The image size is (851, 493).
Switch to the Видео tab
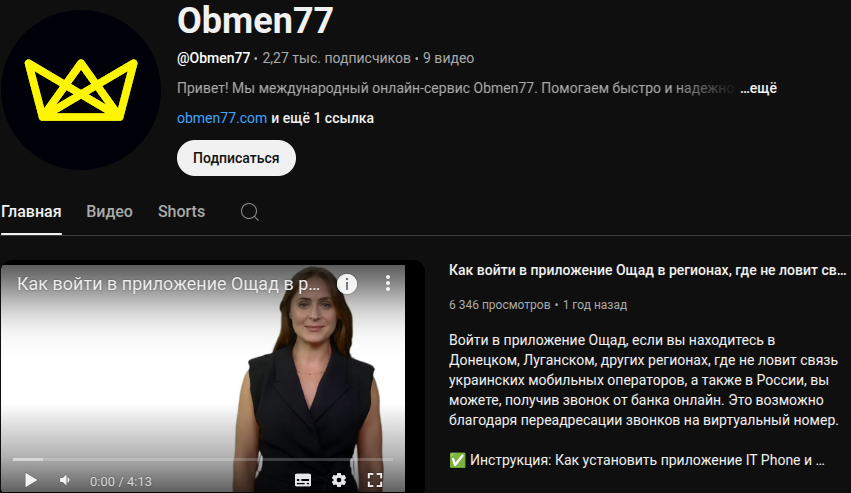click(x=109, y=212)
